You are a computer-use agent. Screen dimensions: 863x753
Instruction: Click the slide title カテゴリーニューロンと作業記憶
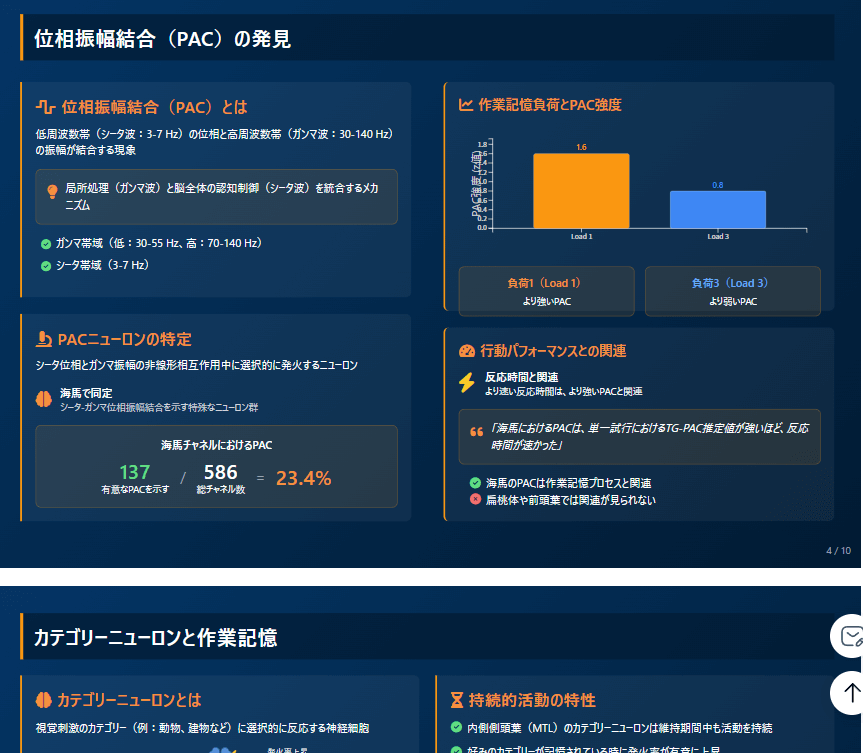(156, 637)
